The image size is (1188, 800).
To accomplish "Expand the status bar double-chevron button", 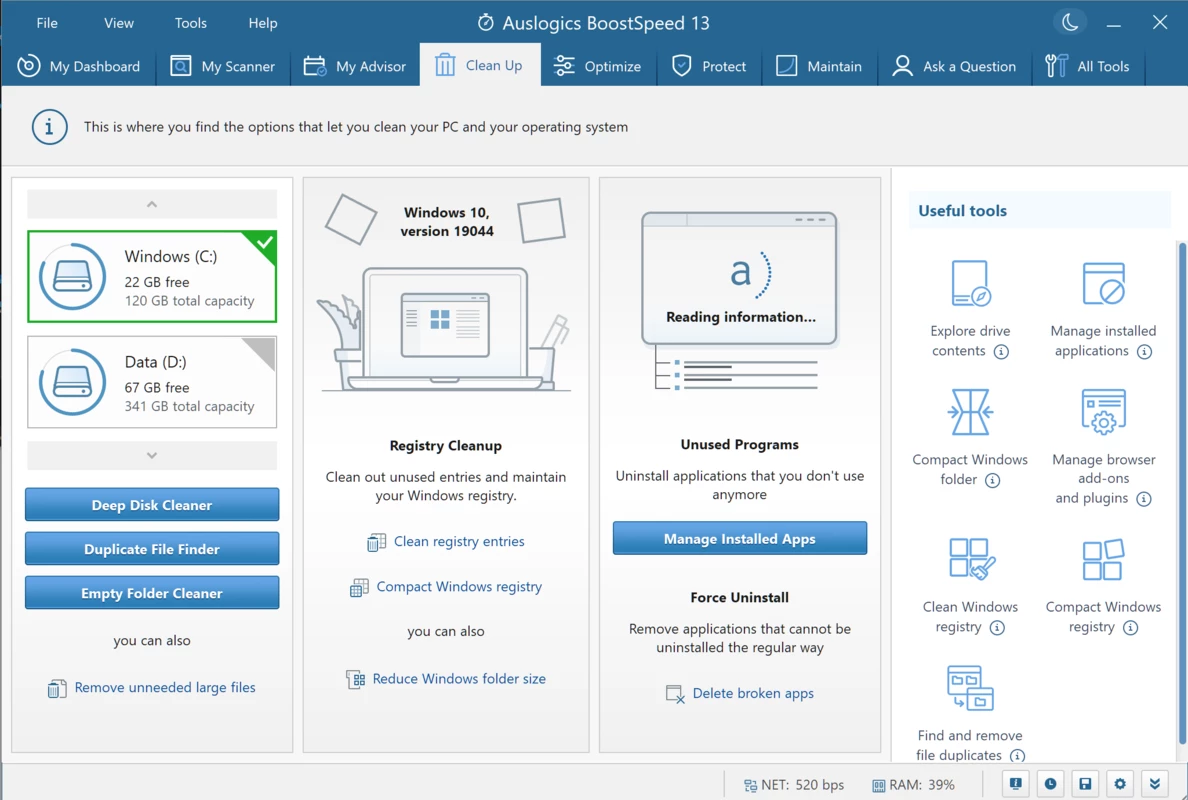I will coord(1155,784).
